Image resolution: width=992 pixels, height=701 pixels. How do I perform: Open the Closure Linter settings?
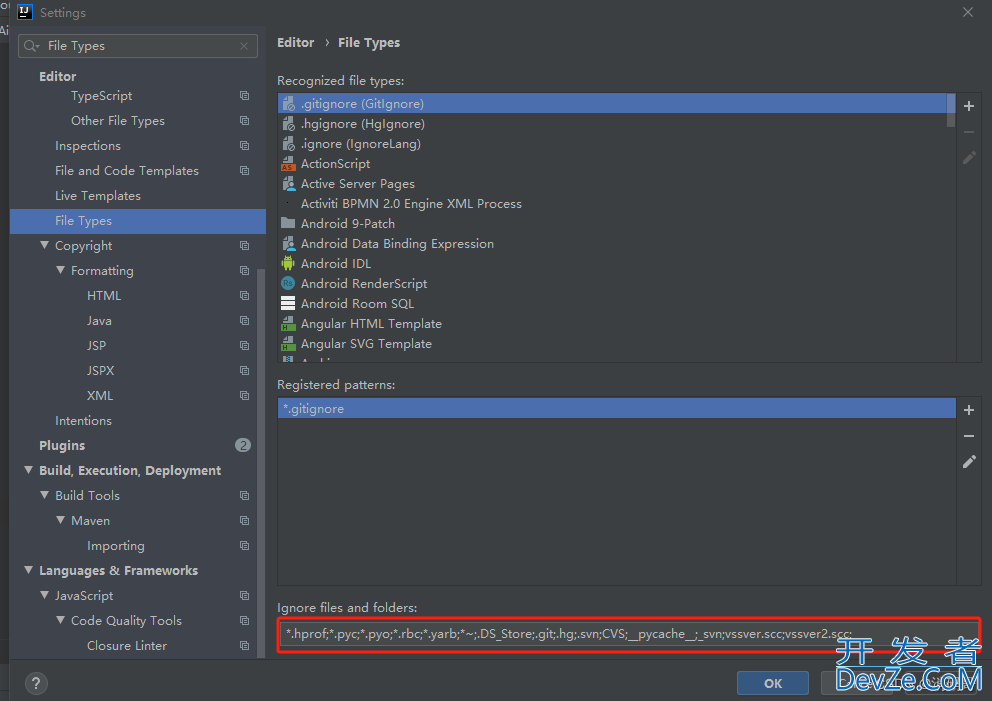pyautogui.click(x=127, y=645)
